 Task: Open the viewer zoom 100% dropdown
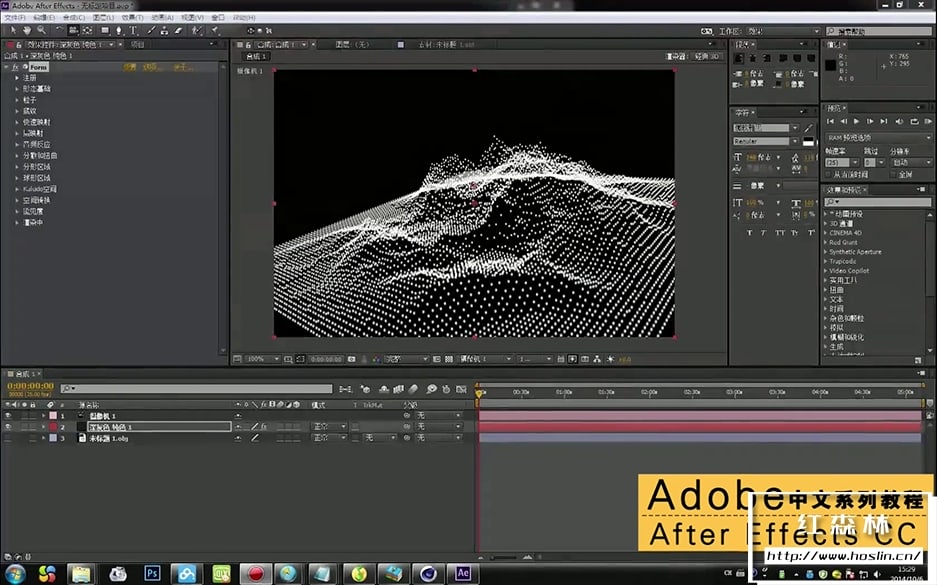click(x=264, y=359)
